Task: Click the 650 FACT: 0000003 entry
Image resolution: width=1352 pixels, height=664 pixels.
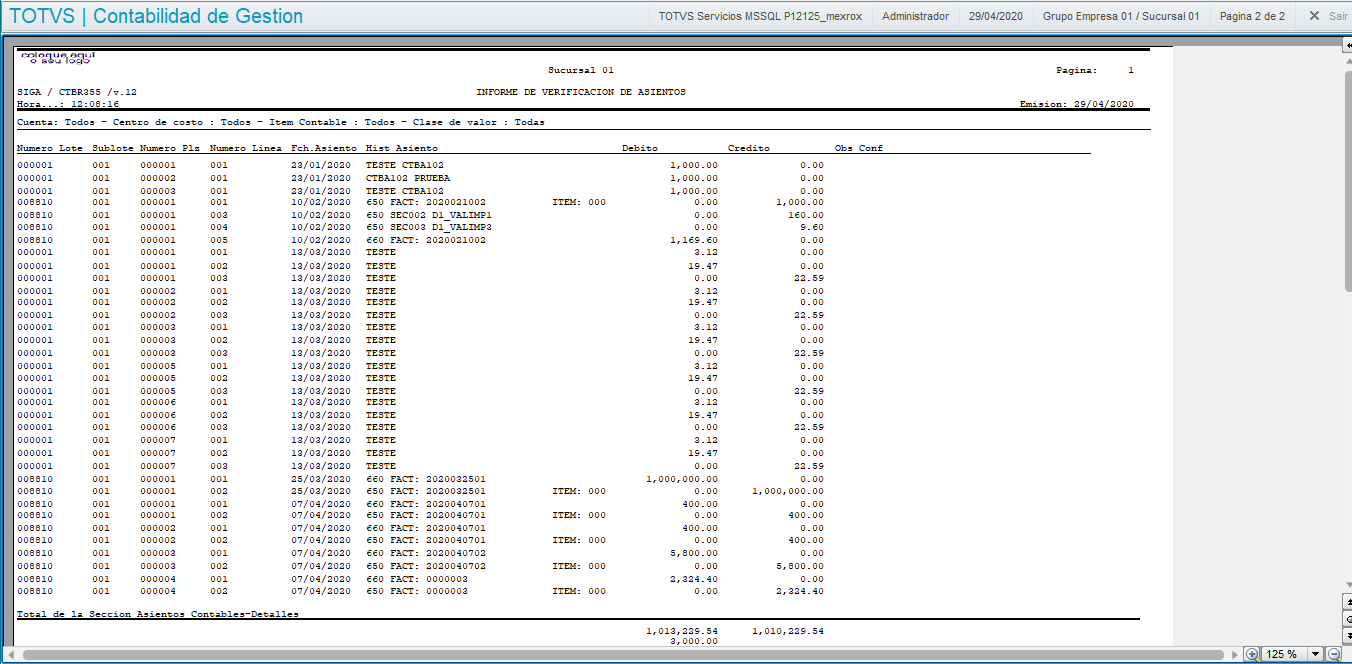Action: point(417,591)
